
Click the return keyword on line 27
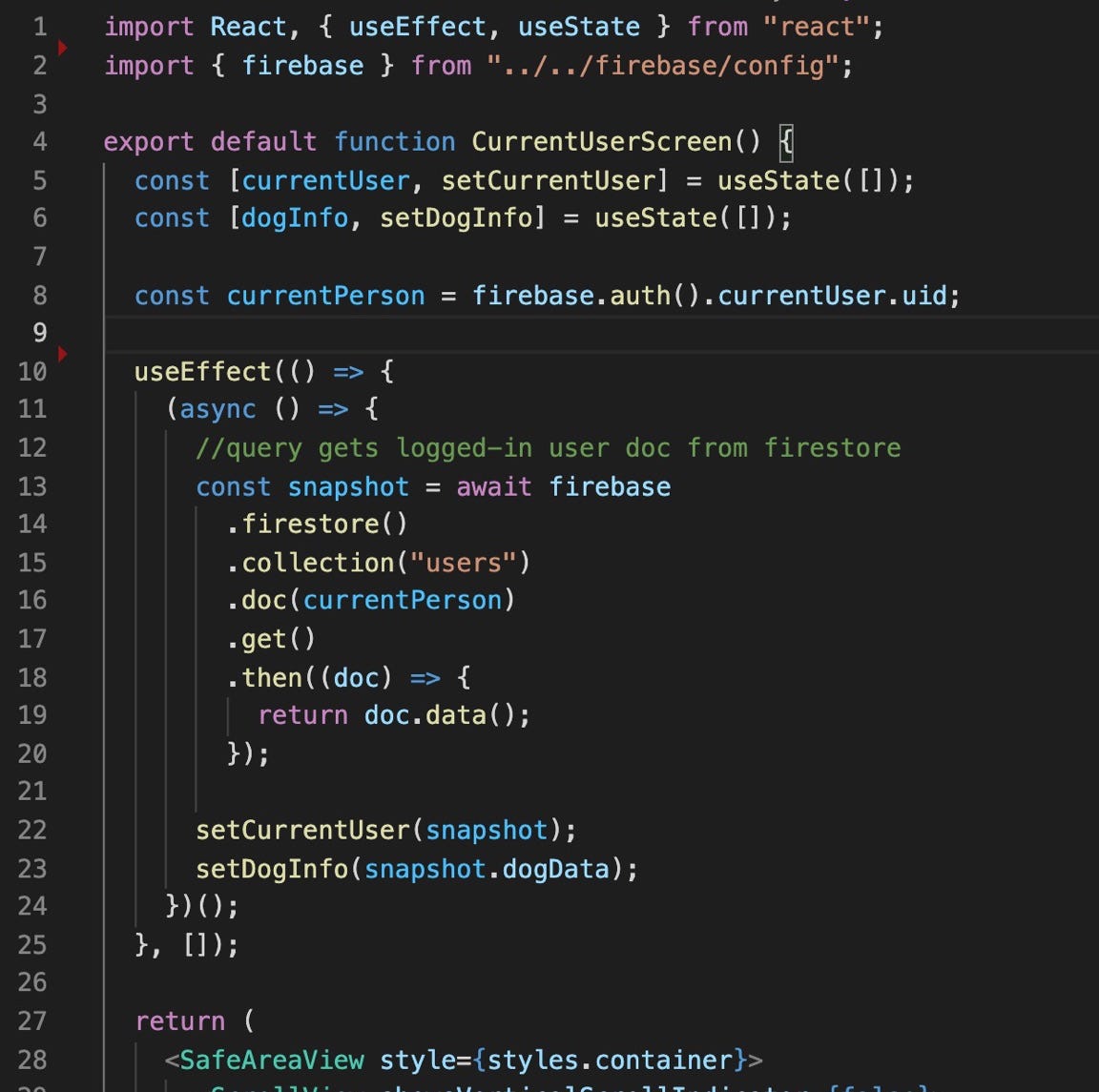[179, 1020]
